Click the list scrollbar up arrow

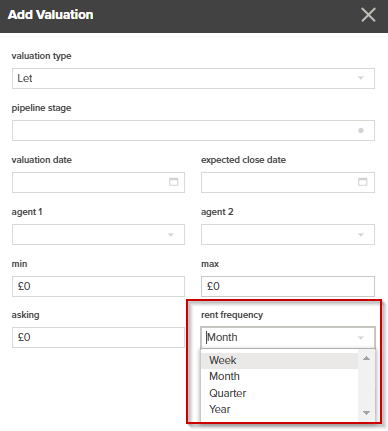click(366, 358)
